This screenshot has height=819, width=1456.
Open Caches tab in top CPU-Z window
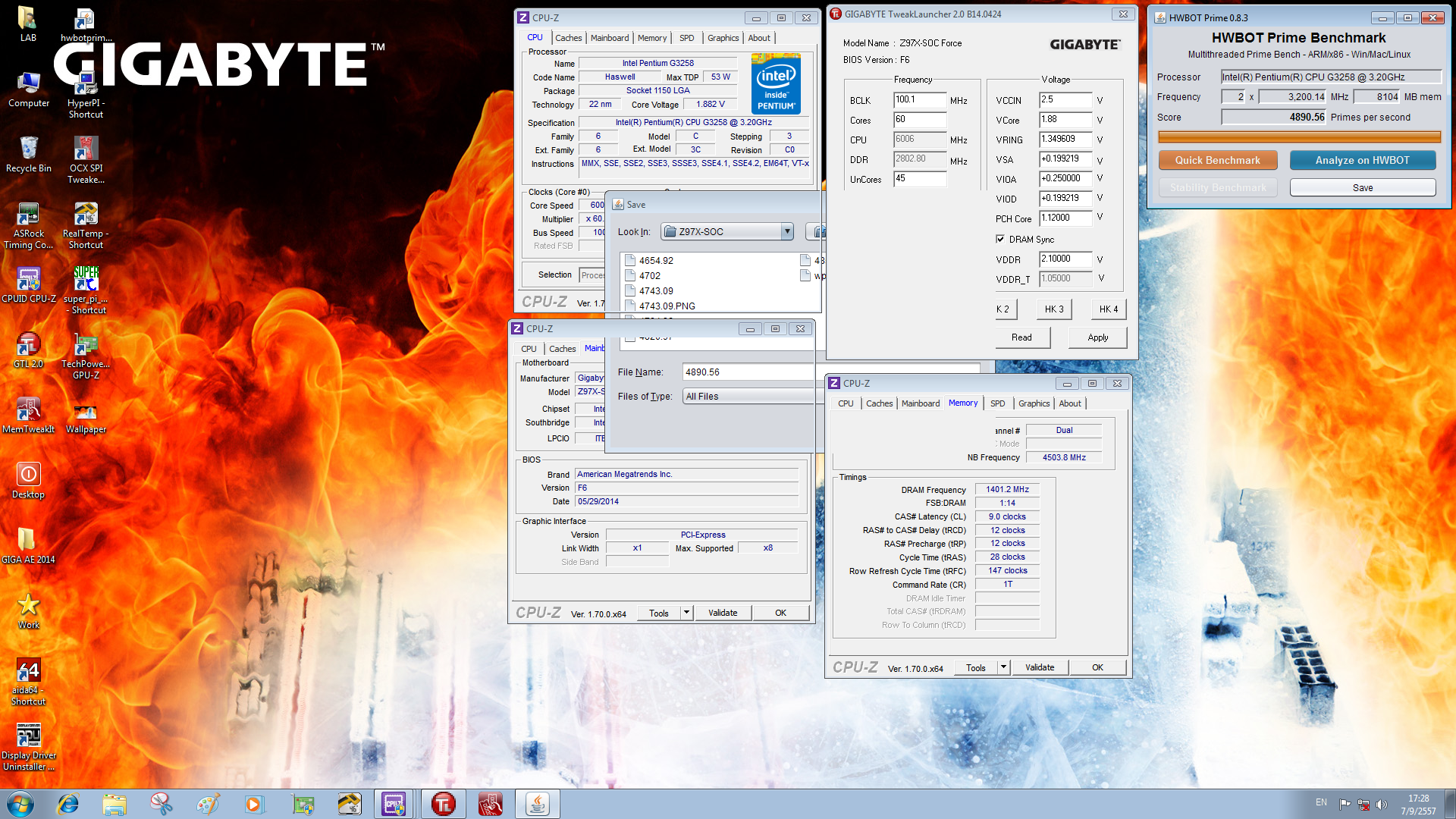coord(568,38)
